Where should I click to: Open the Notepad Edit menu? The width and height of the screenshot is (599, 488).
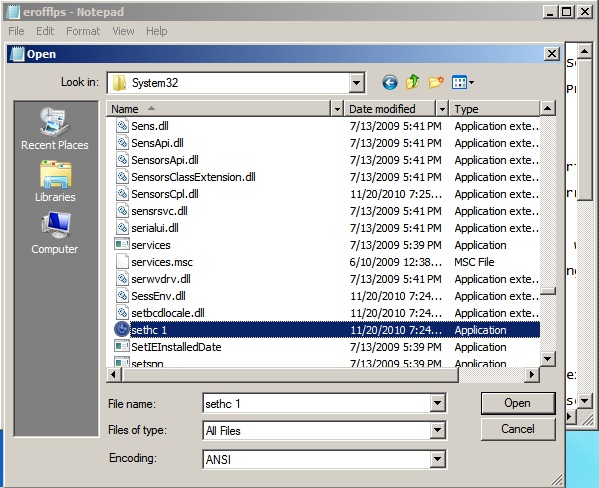pos(45,31)
